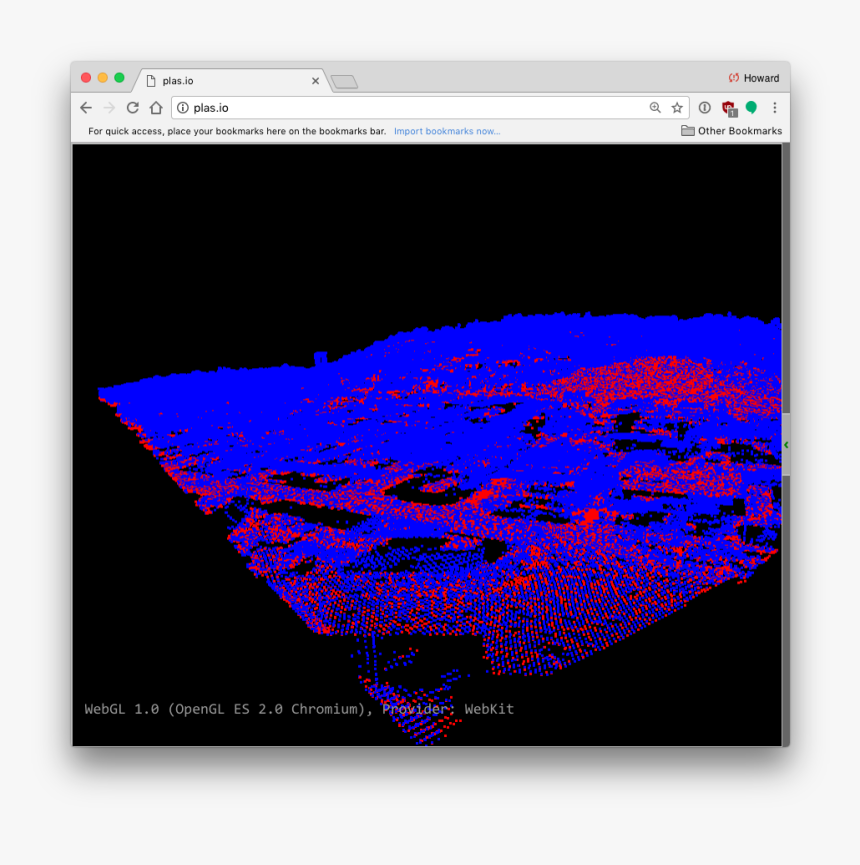Open a new tab with the new-tab button
This screenshot has width=860, height=865.
point(344,81)
